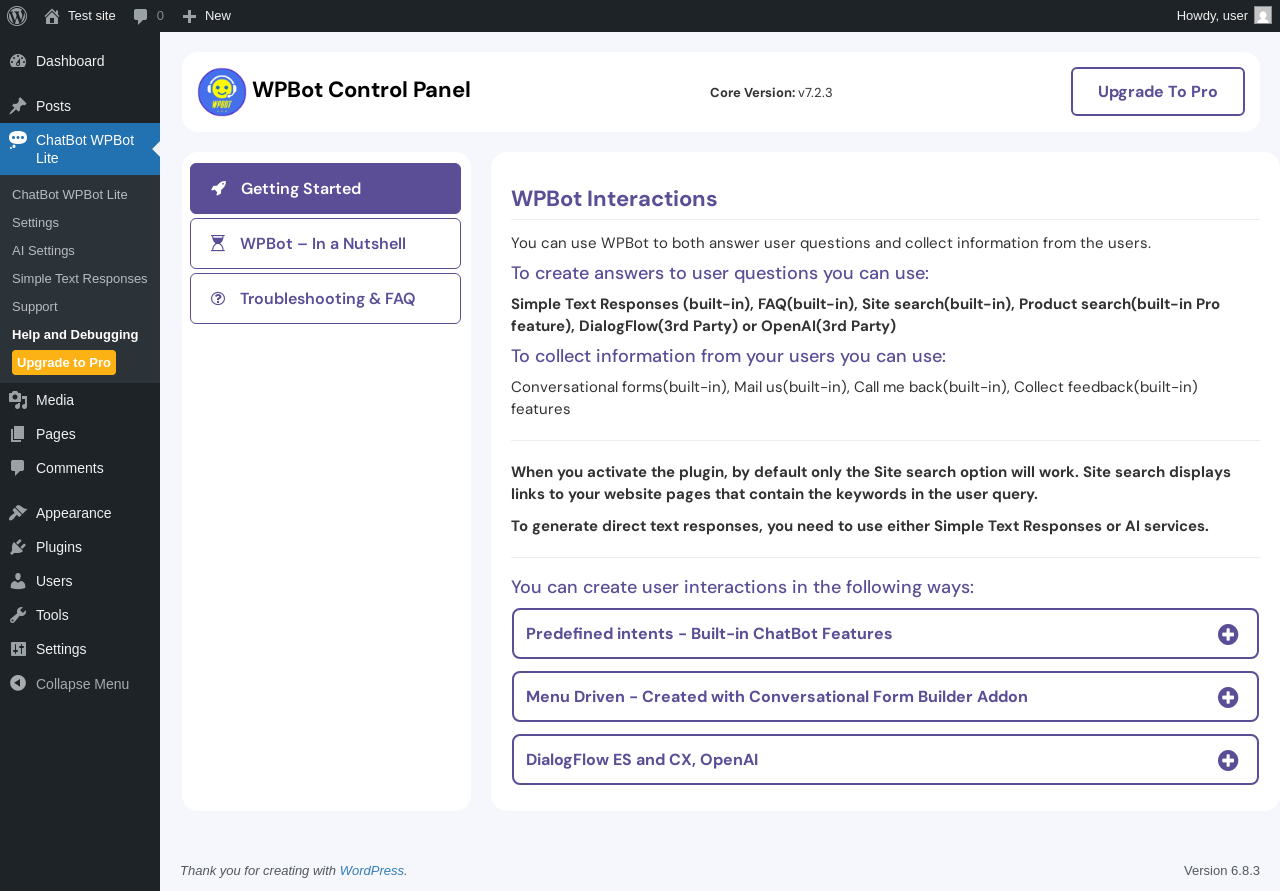
Task: Collapse the admin sidebar menu
Action: coord(82,684)
